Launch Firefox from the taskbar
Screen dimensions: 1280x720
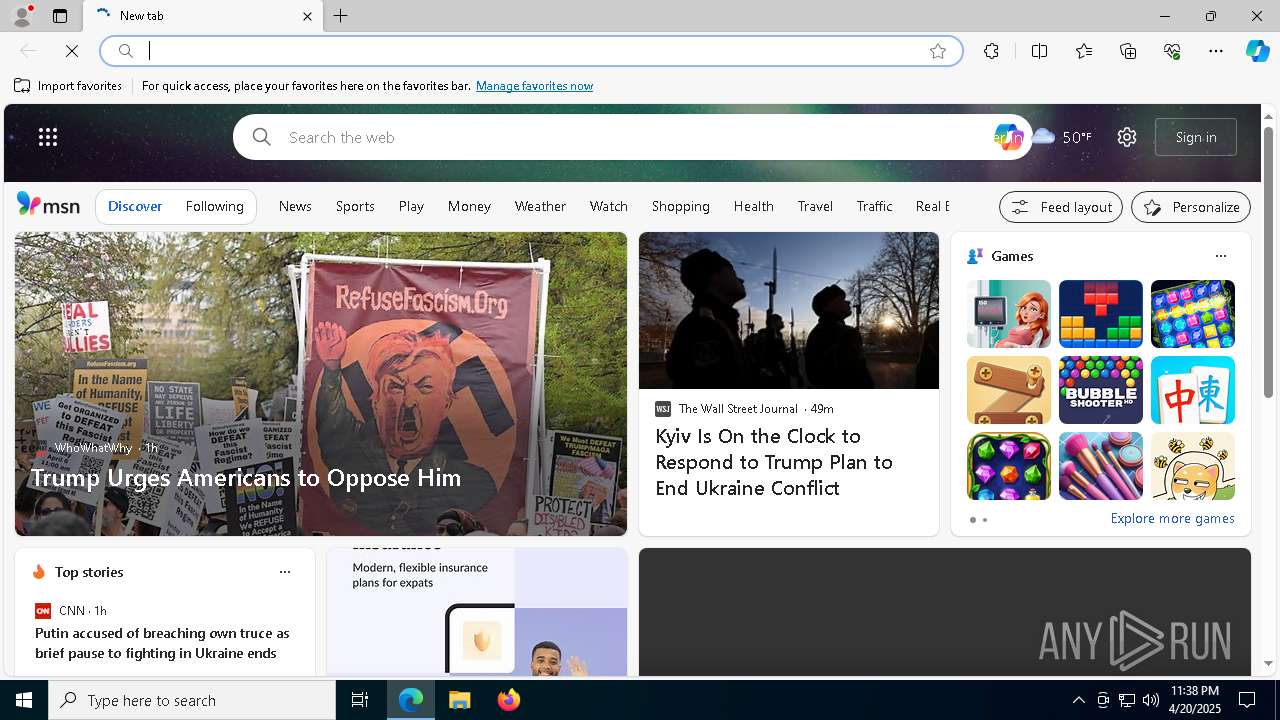click(x=509, y=700)
